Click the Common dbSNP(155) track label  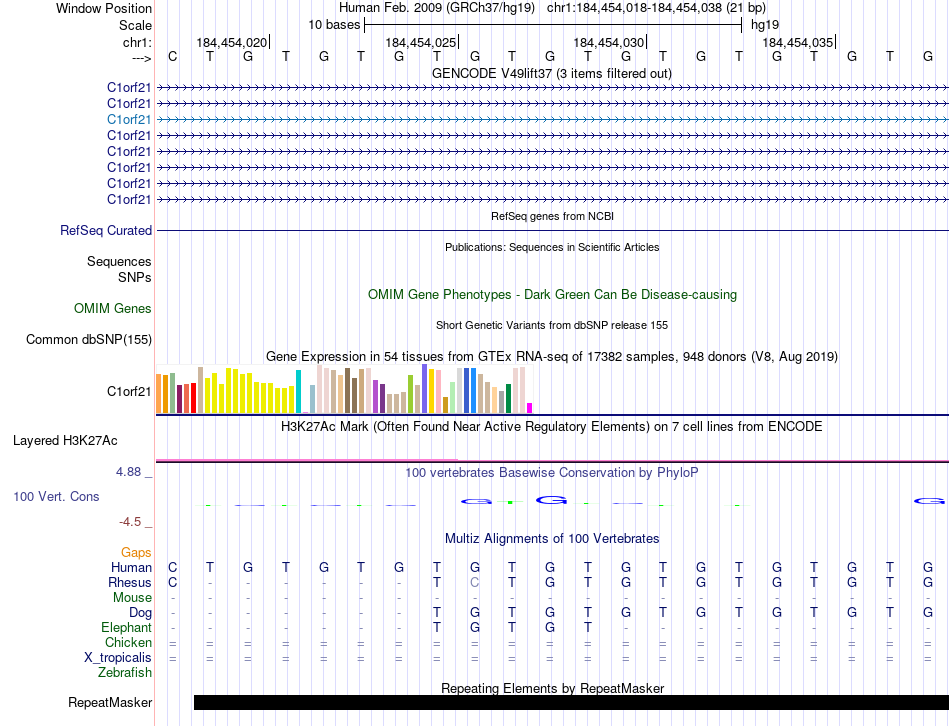[89, 340]
